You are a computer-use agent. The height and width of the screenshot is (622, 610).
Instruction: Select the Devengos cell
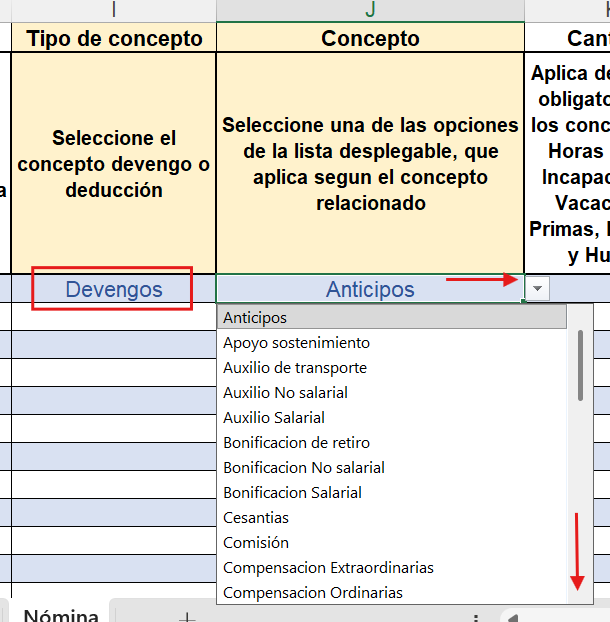point(113,289)
